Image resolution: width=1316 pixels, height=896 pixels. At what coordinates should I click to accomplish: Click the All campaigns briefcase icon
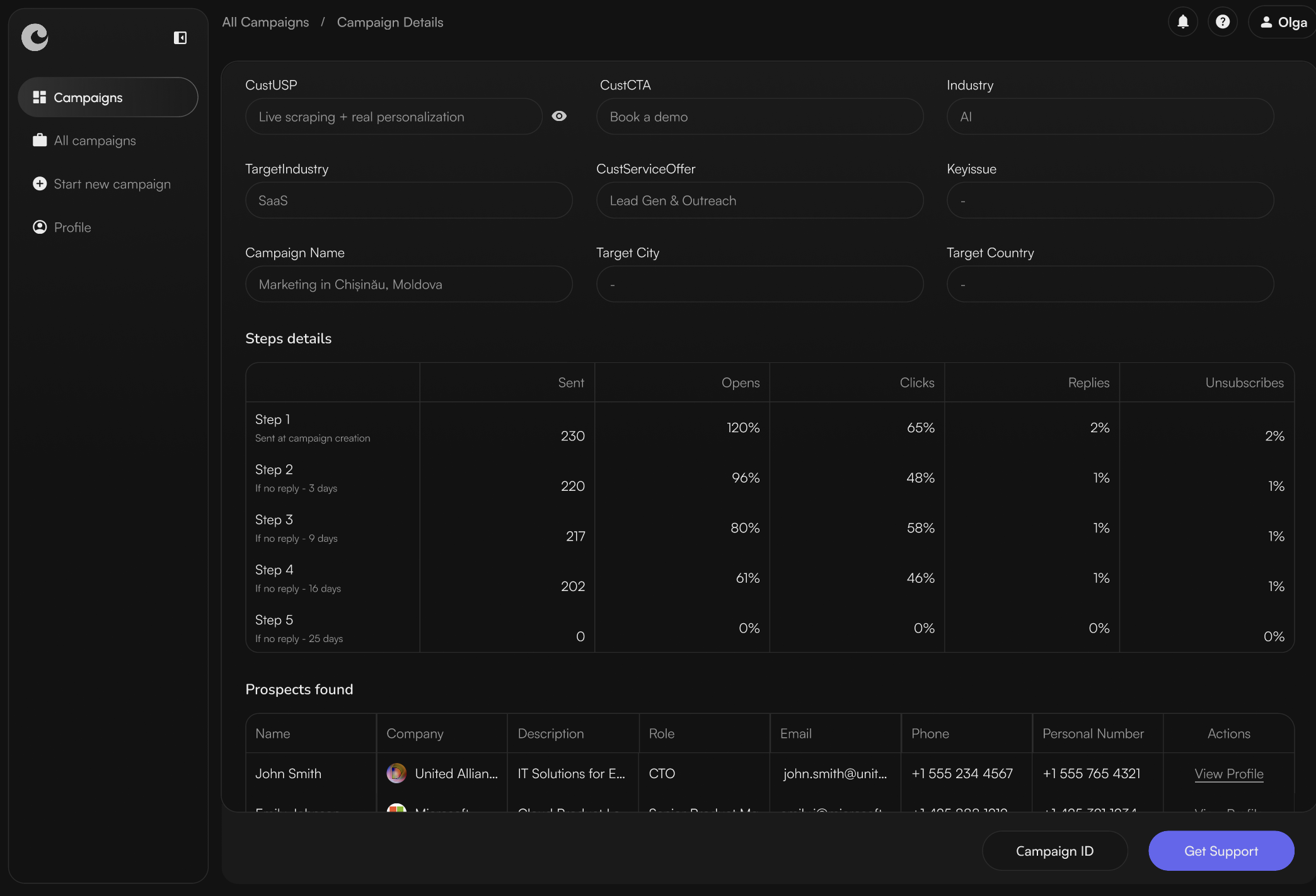pos(40,140)
